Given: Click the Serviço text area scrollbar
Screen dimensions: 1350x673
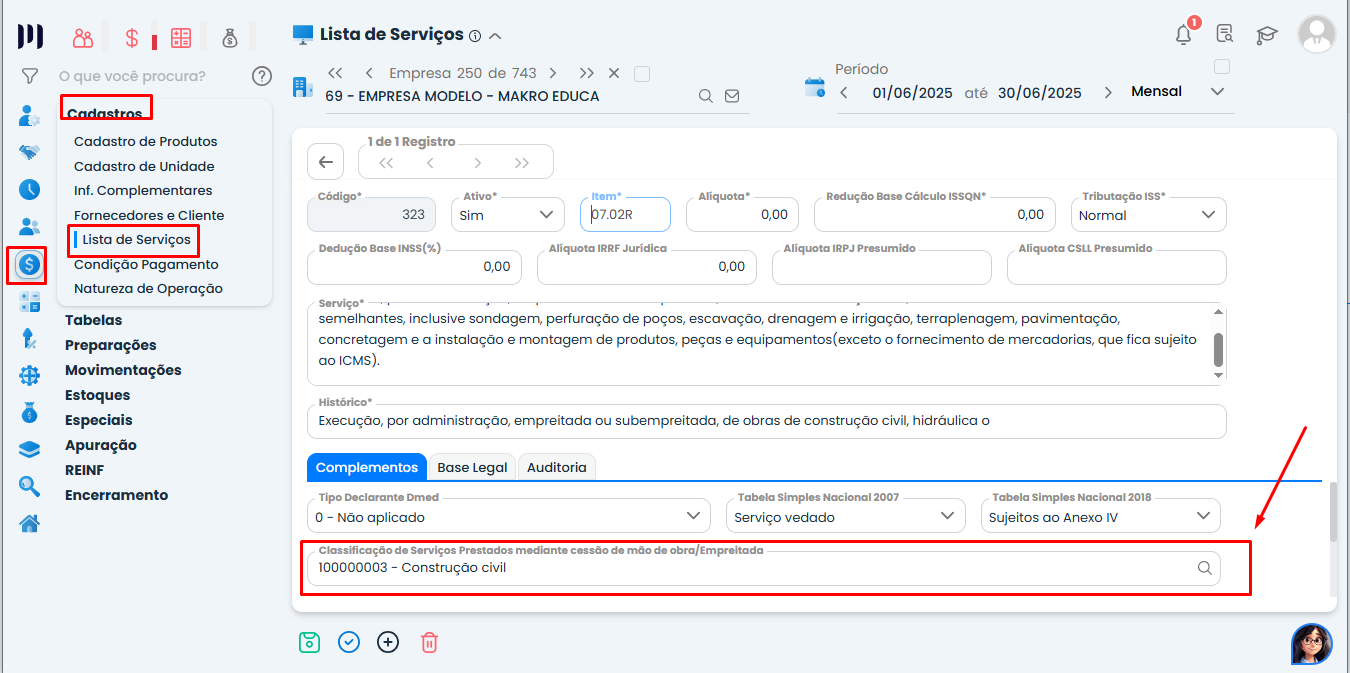Looking at the screenshot, I should pyautogui.click(x=1218, y=350).
